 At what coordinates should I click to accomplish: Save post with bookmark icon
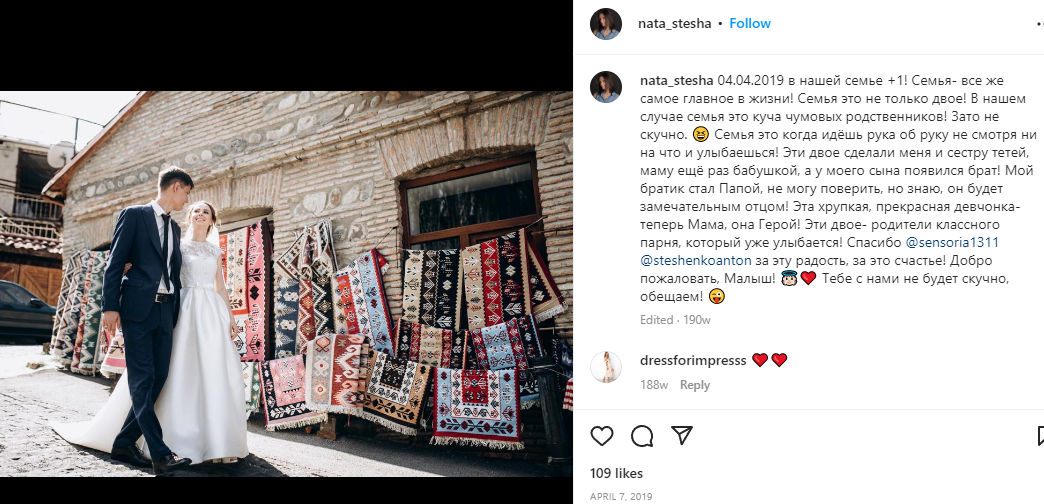1041,436
